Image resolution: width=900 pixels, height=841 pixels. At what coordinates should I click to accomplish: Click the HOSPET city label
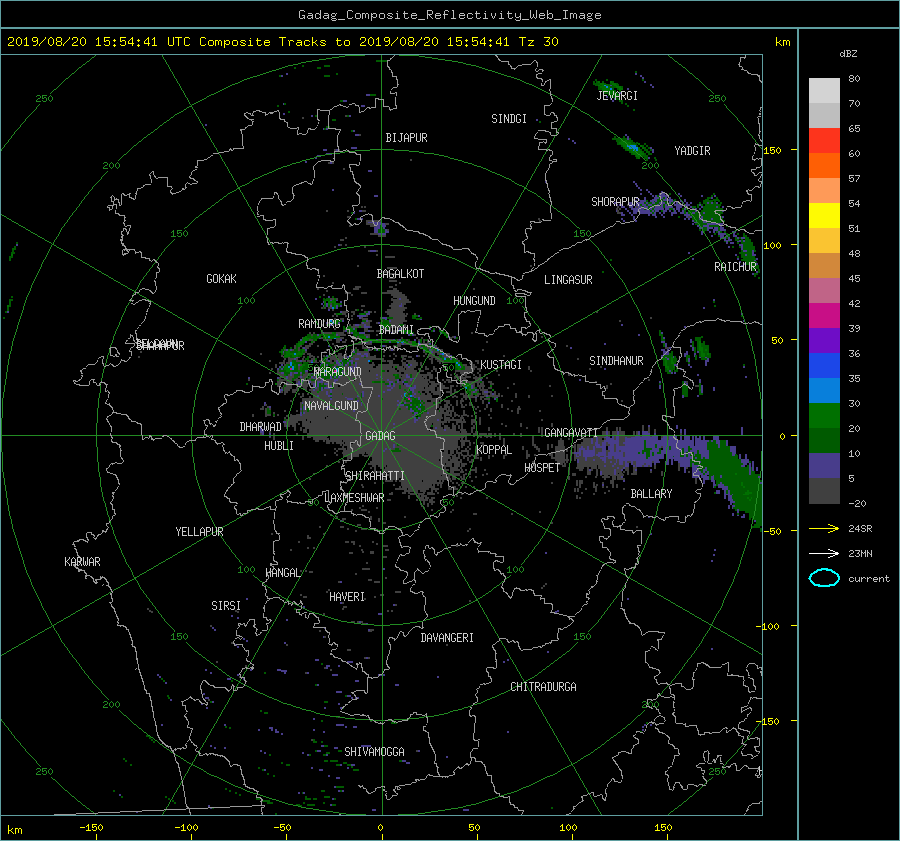(542, 468)
